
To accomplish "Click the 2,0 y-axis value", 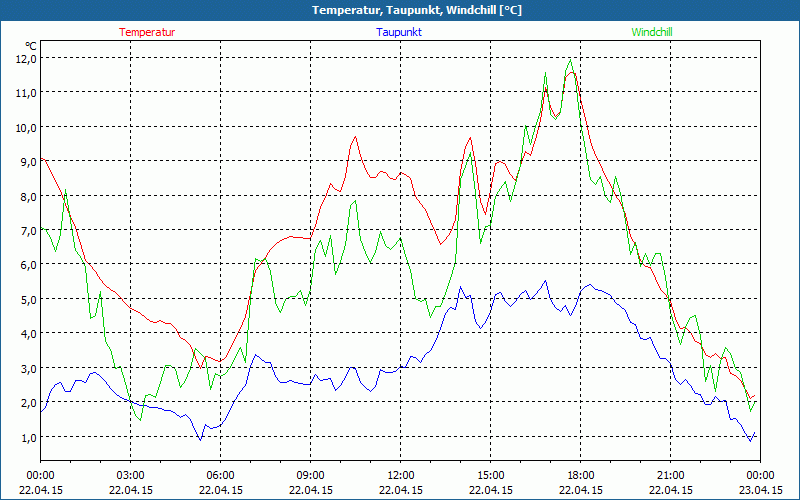I will coord(29,403).
